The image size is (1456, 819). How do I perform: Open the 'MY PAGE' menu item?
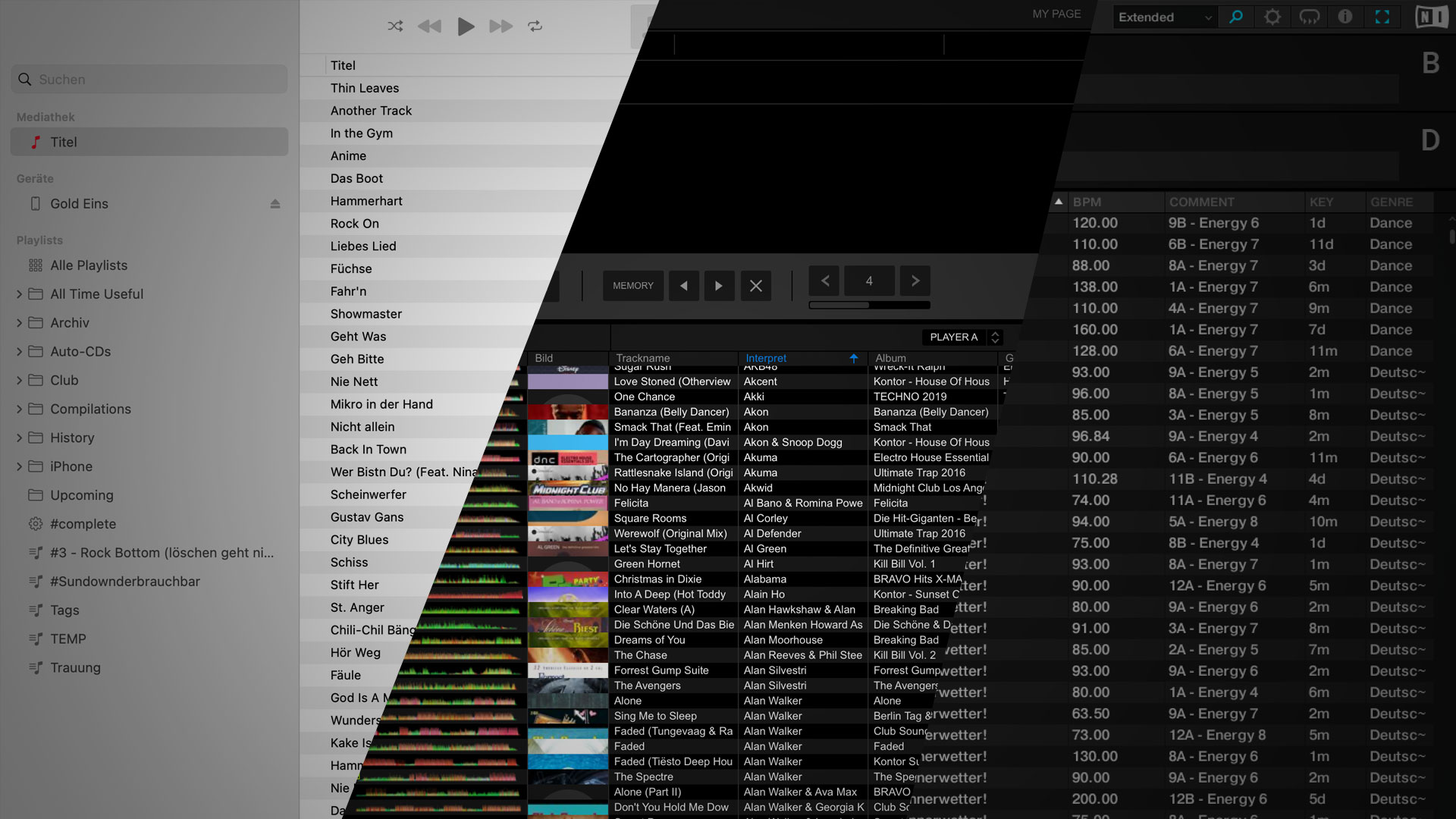[1056, 14]
